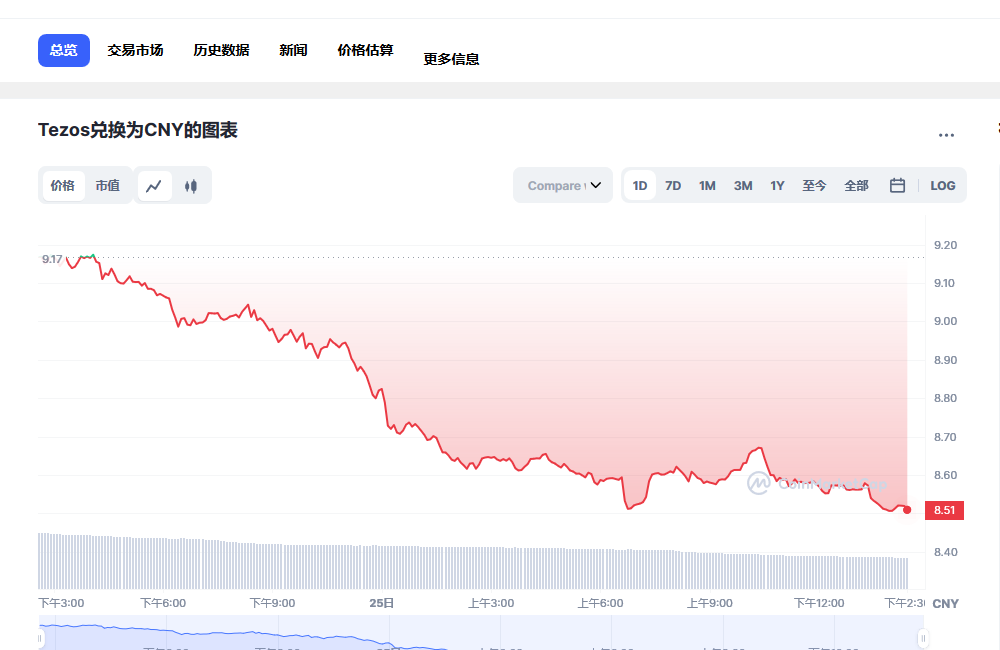The image size is (1000, 650).
Task: Click the 9.17 opening price label
Action: pyautogui.click(x=52, y=259)
